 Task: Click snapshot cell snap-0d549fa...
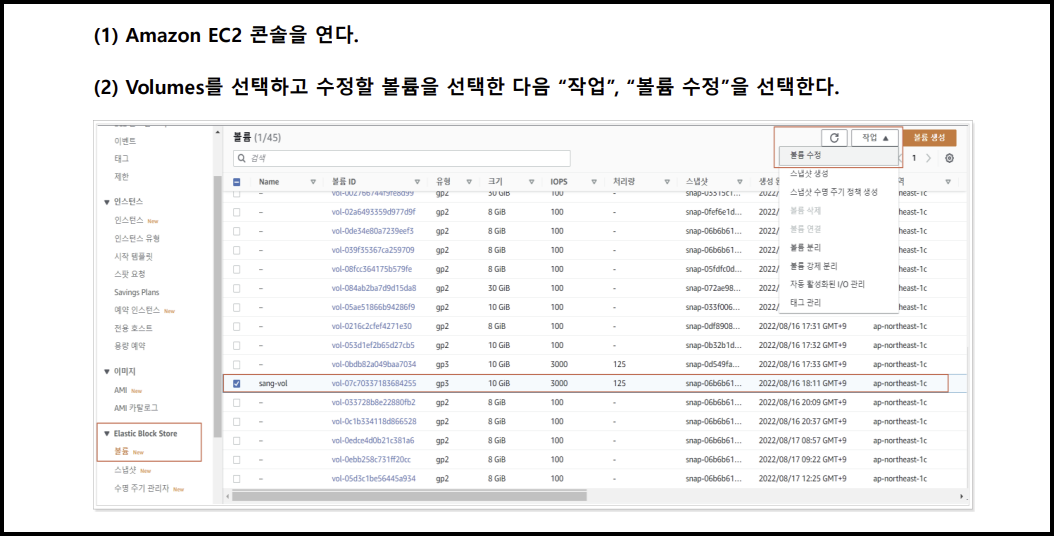pyautogui.click(x=713, y=364)
